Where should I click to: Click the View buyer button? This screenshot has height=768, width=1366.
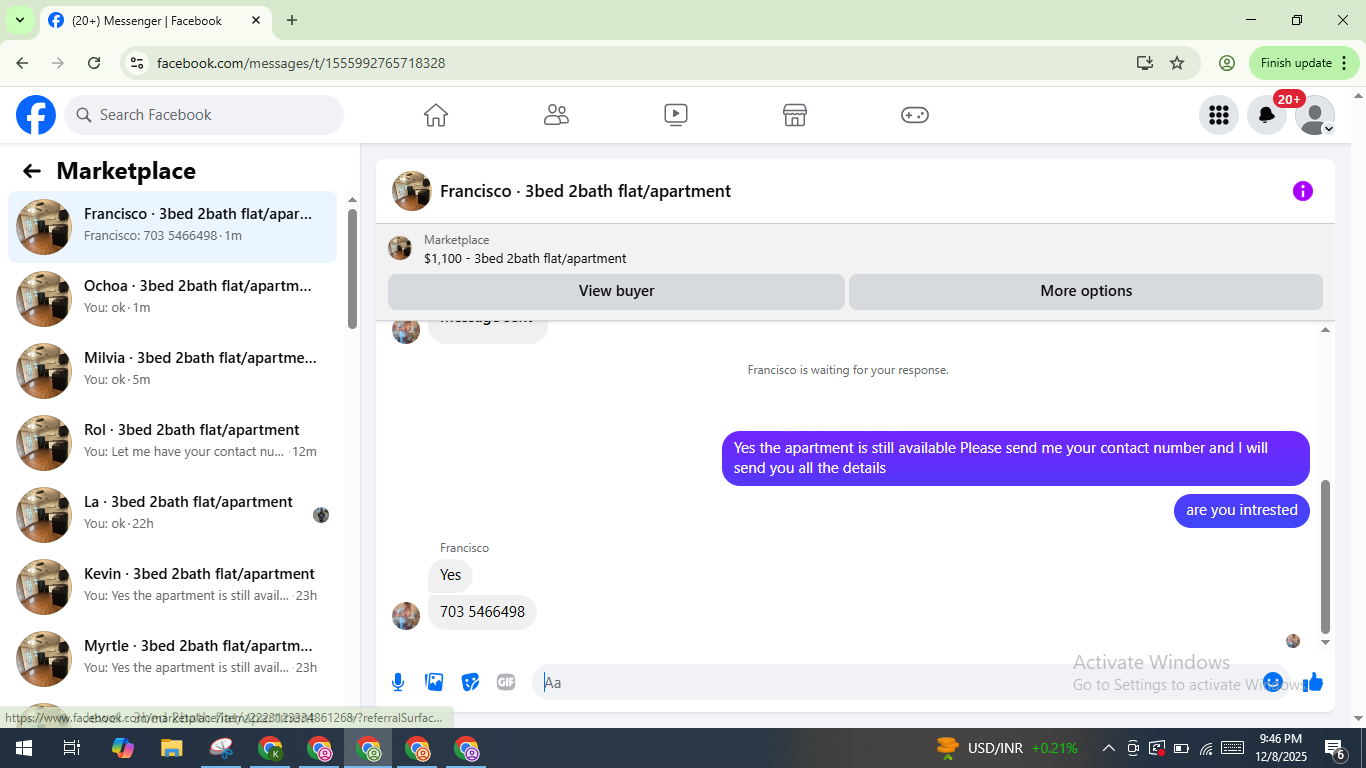616,291
